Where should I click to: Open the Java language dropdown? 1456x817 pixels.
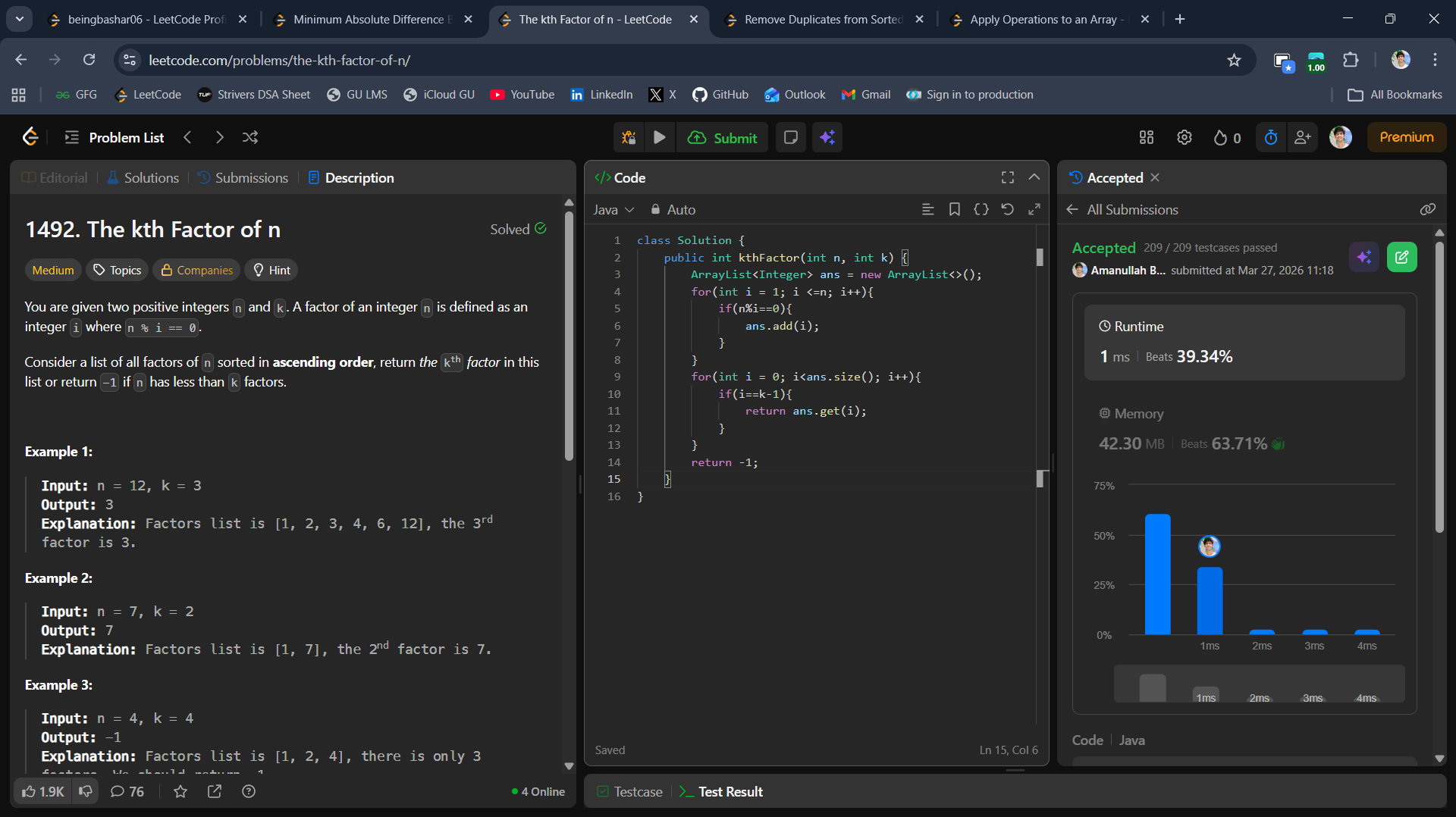point(613,210)
